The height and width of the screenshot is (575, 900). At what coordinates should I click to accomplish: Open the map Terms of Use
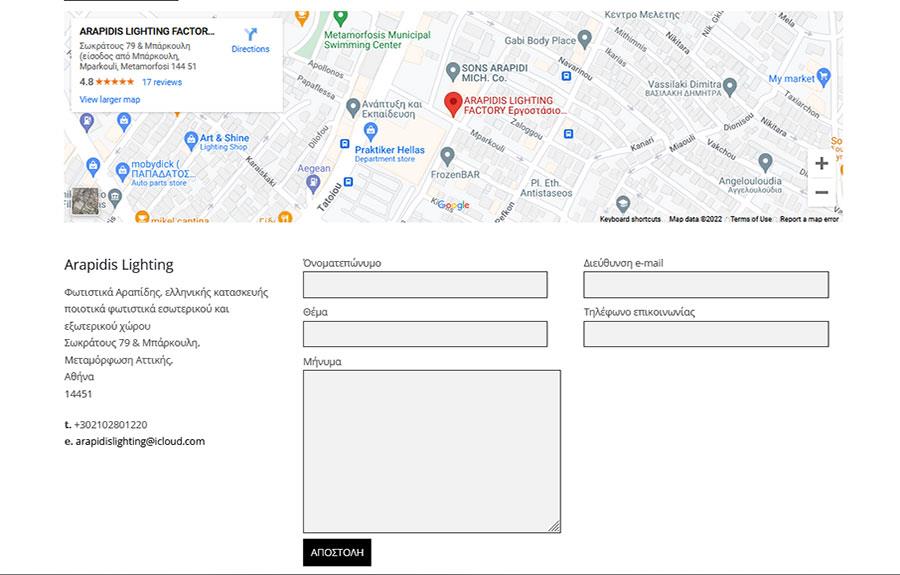click(751, 219)
